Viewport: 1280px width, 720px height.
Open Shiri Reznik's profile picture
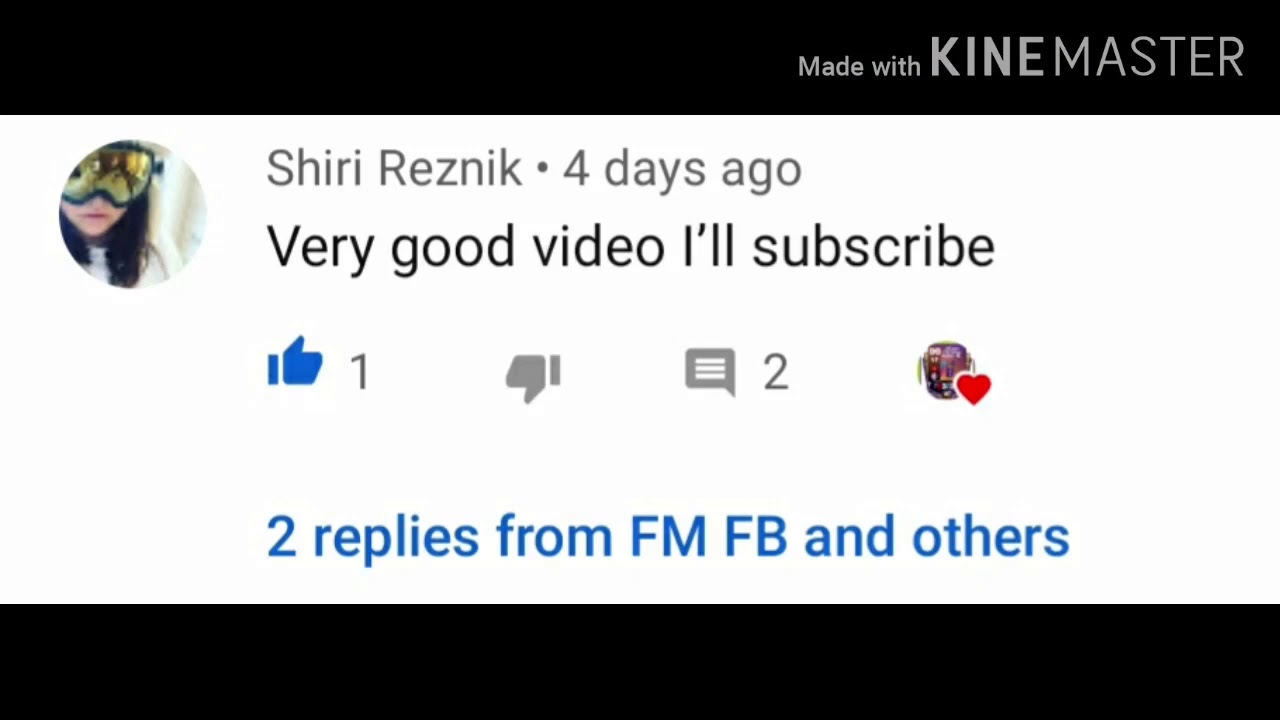pyautogui.click(x=133, y=214)
